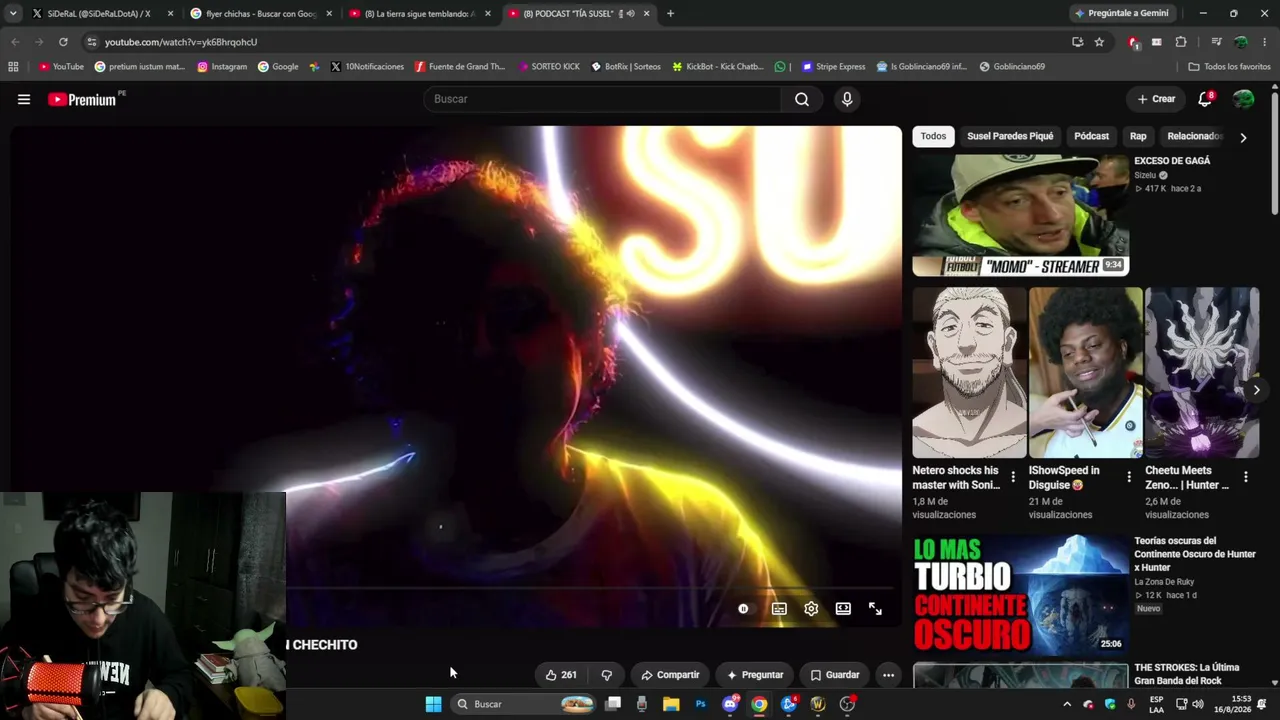Show next Shorts with the shelf arrow
The height and width of the screenshot is (720, 1280).
[1256, 390]
